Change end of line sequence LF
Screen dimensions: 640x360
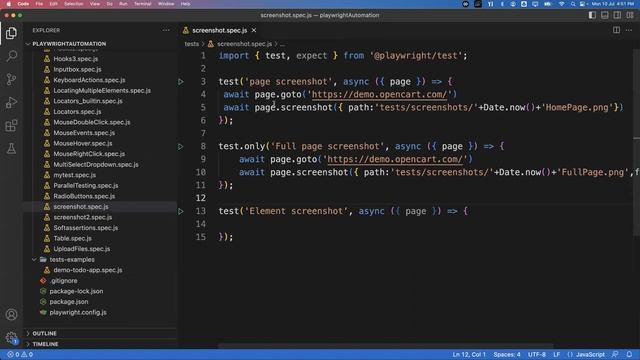556,355
